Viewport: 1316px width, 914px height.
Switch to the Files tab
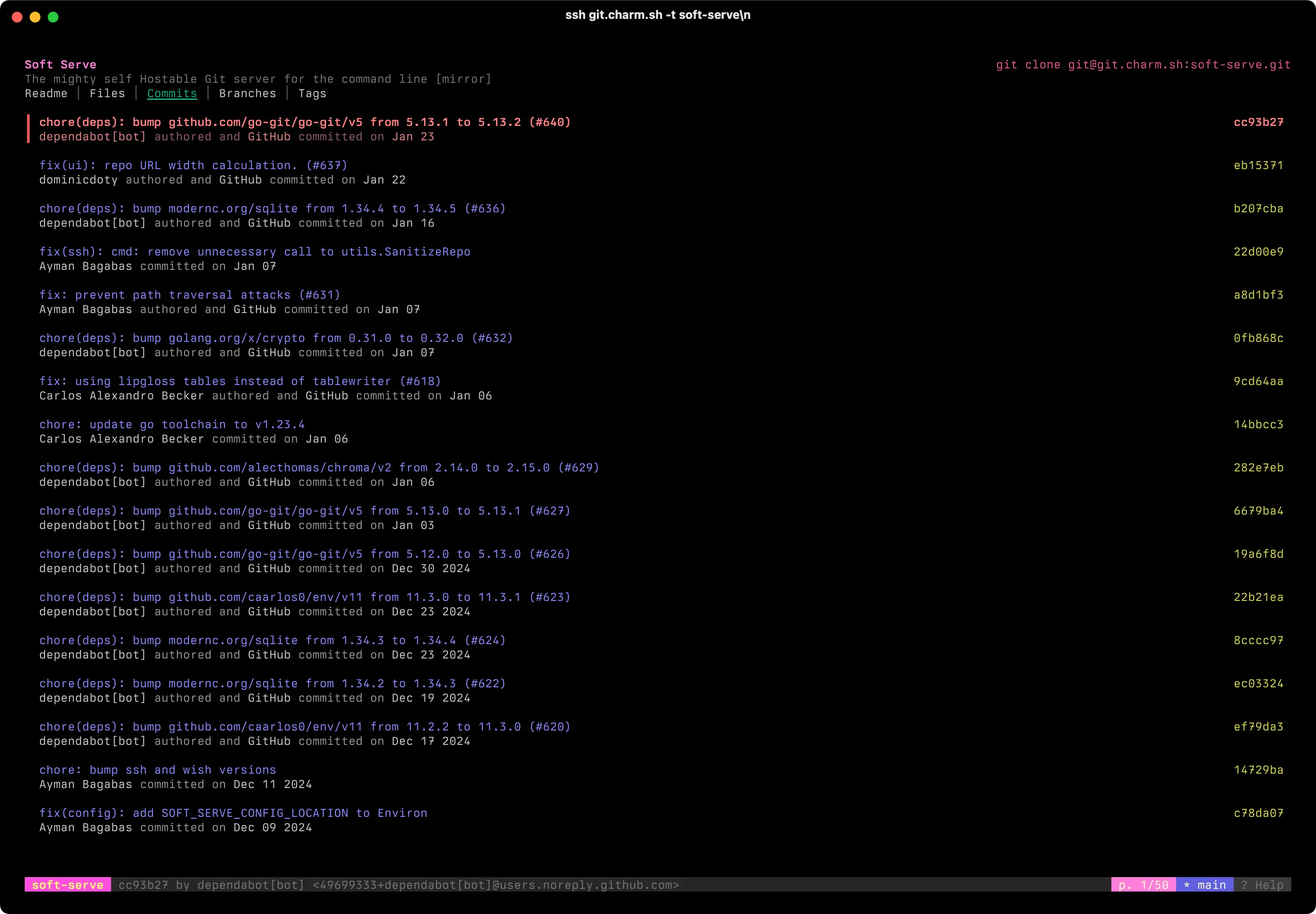(x=107, y=94)
